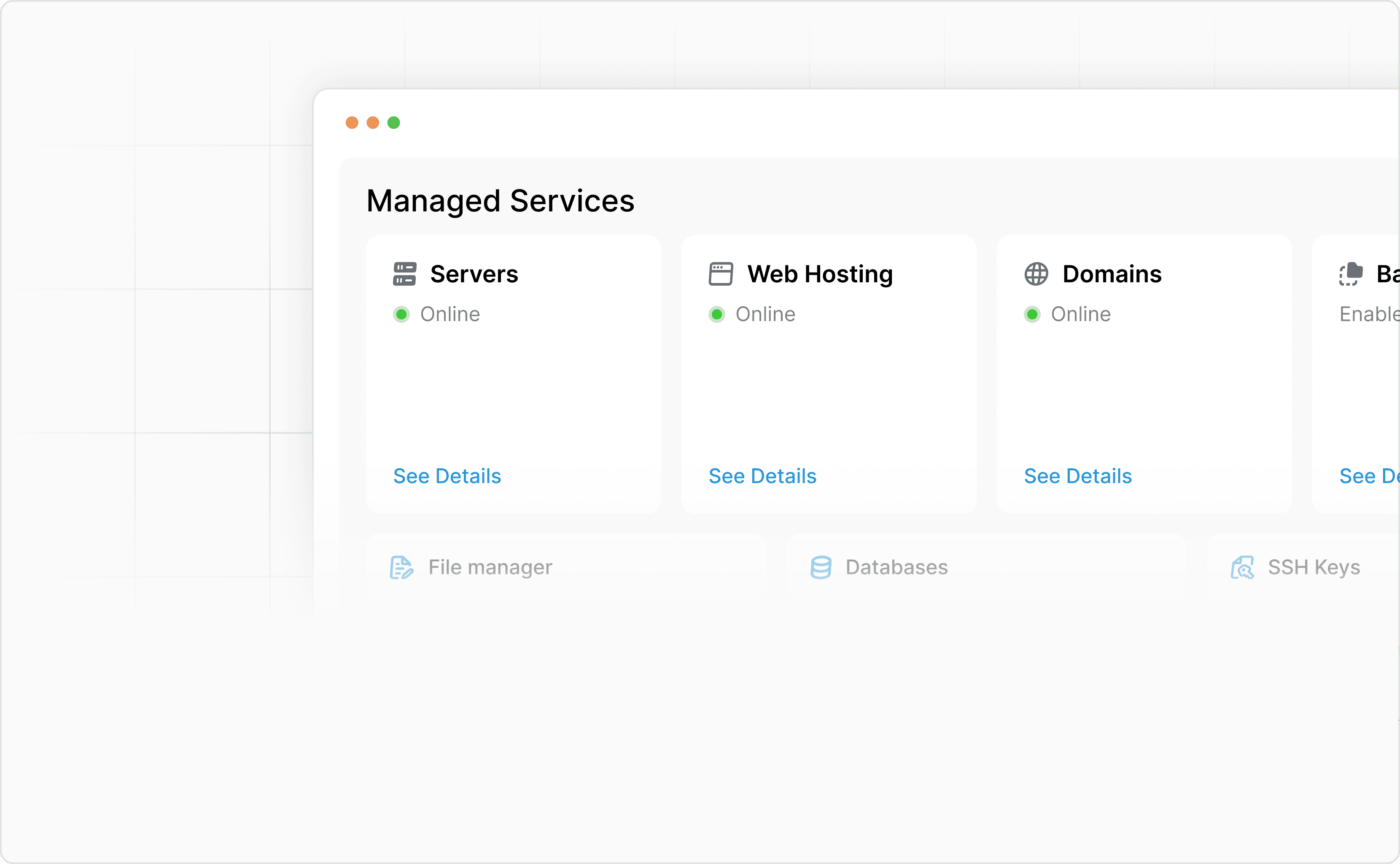This screenshot has height=864, width=1400.
Task: Open See Details under Domains
Action: (1078, 475)
